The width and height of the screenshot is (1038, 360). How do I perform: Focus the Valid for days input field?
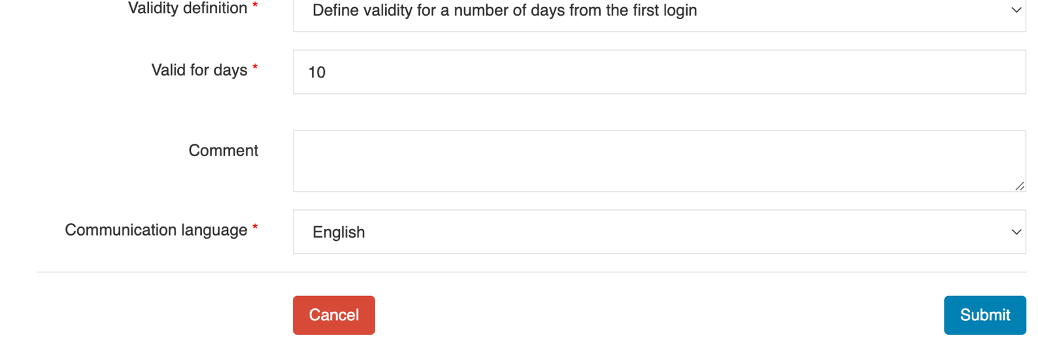pos(659,71)
